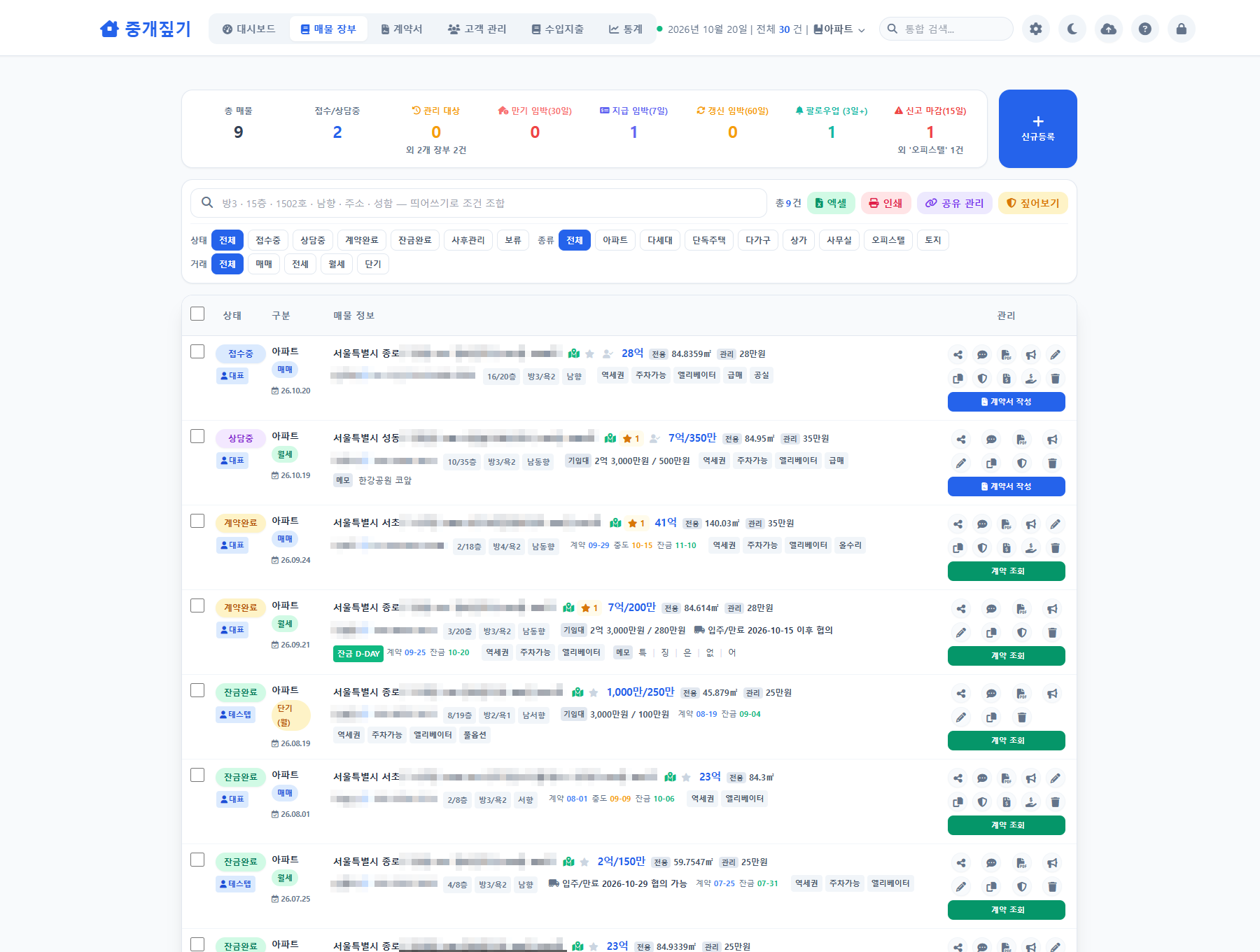
Task: Check the box for the 23억 84.3㎡ listing
Action: [x=197, y=775]
